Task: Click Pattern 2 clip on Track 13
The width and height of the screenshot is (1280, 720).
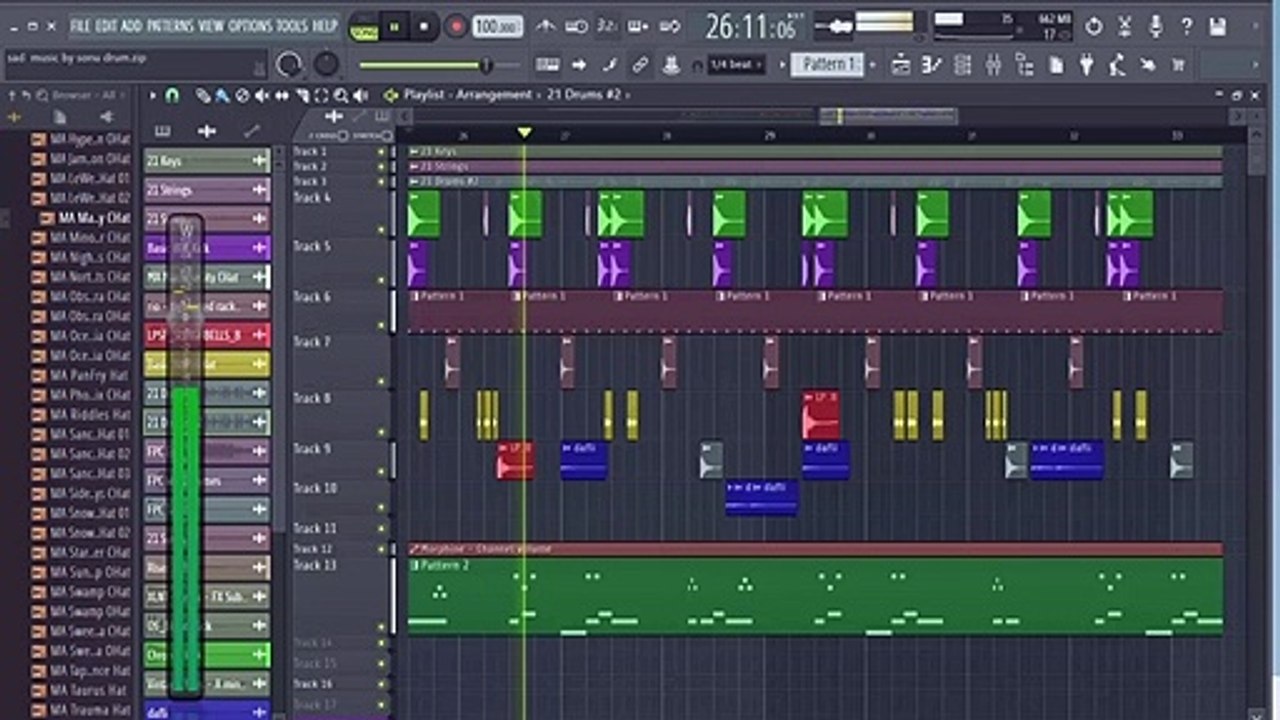Action: (815, 596)
